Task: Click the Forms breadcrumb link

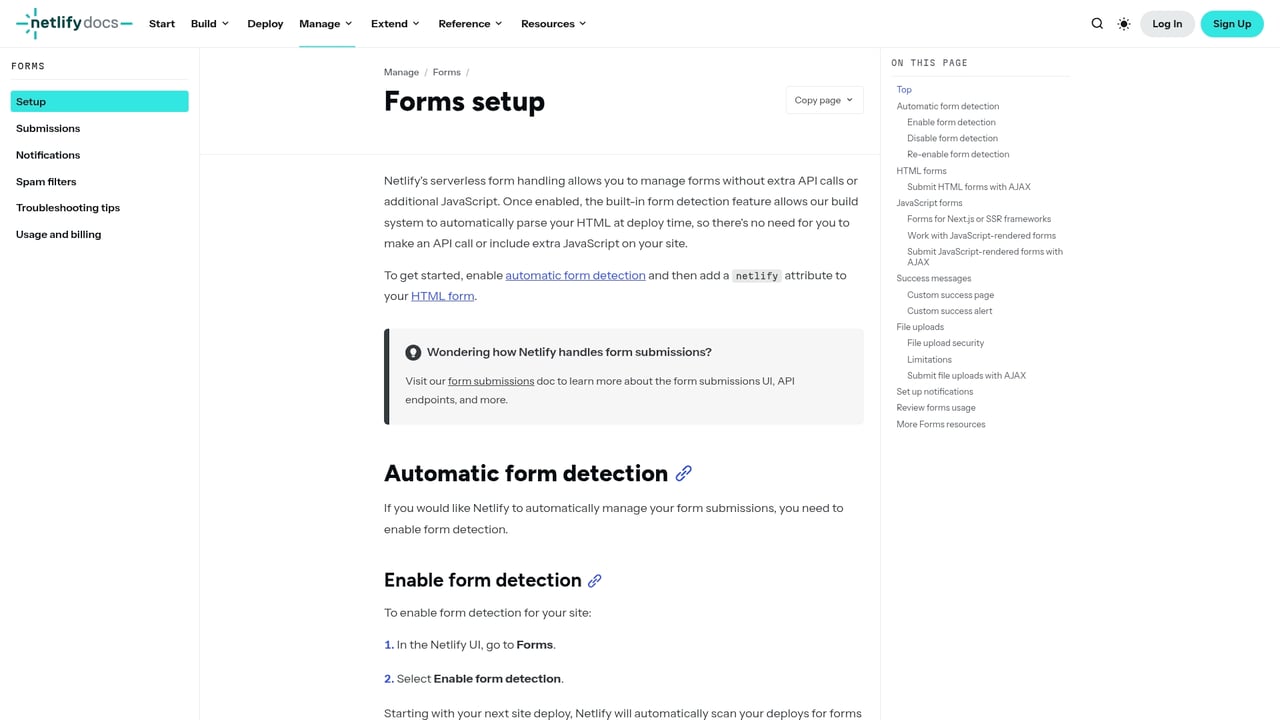Action: (x=446, y=72)
